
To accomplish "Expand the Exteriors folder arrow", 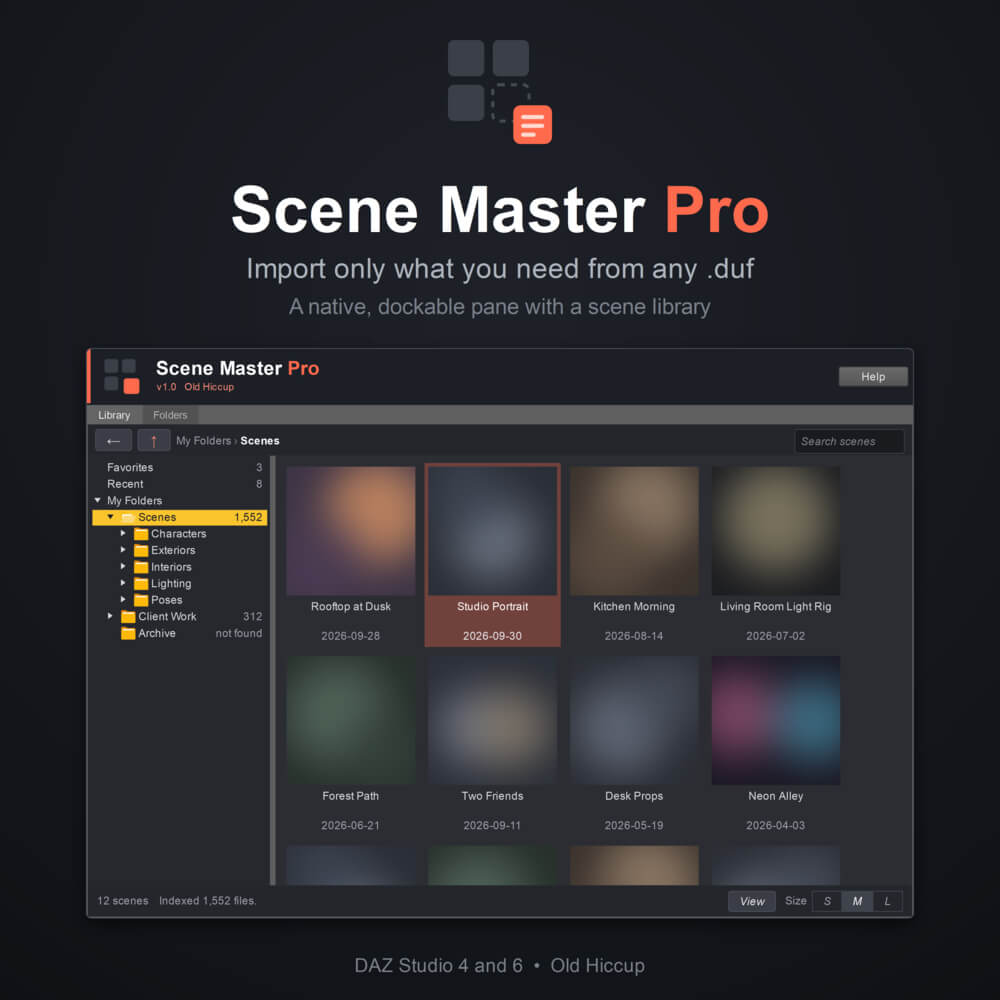I will pyautogui.click(x=123, y=550).
